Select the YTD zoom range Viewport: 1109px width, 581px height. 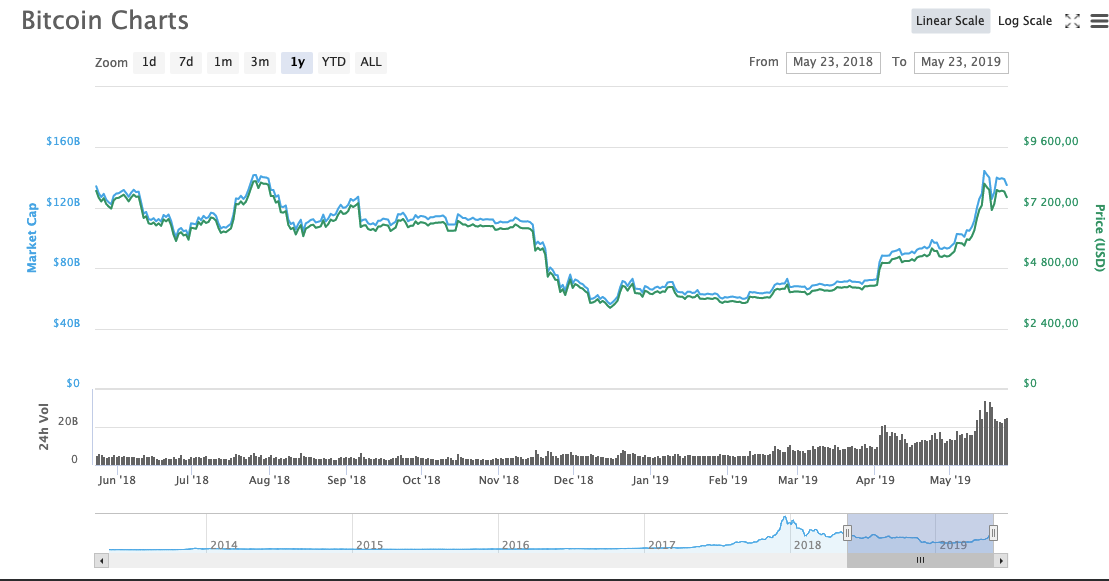pyautogui.click(x=334, y=62)
